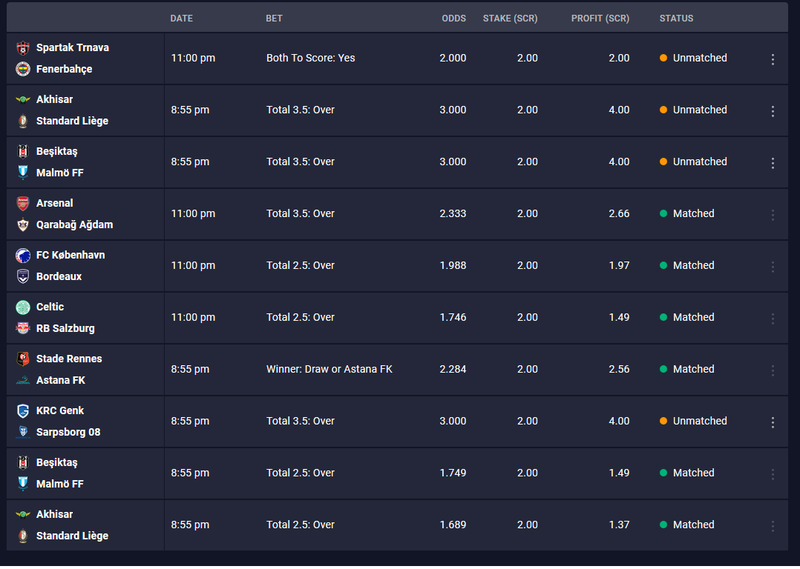
Task: Sort by the PROFIT (SCR) column header
Action: 600,18
